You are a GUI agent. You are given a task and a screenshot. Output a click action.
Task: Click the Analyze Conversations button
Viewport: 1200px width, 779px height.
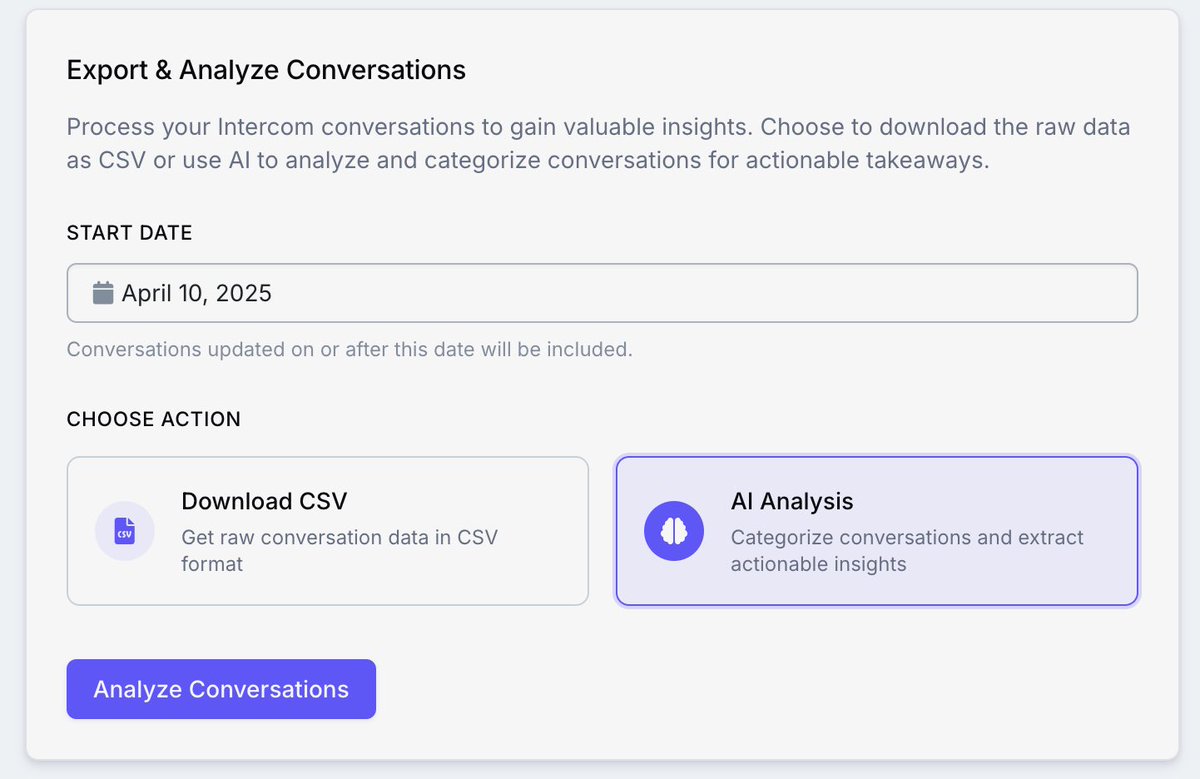[221, 689]
